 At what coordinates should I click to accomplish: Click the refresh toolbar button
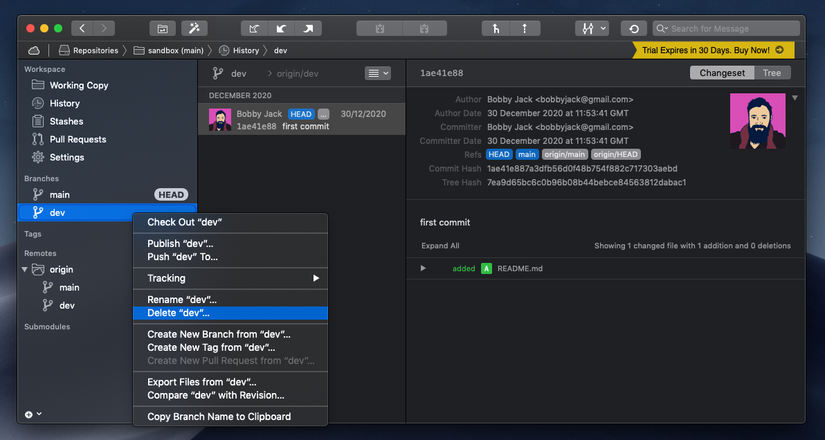[x=633, y=28]
